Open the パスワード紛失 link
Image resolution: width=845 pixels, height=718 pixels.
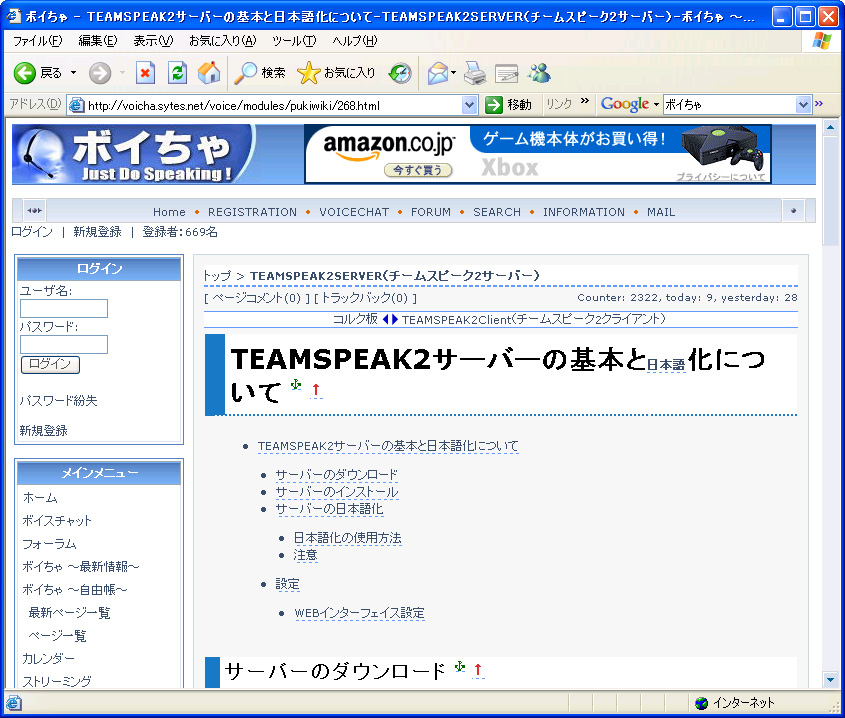tap(58, 401)
